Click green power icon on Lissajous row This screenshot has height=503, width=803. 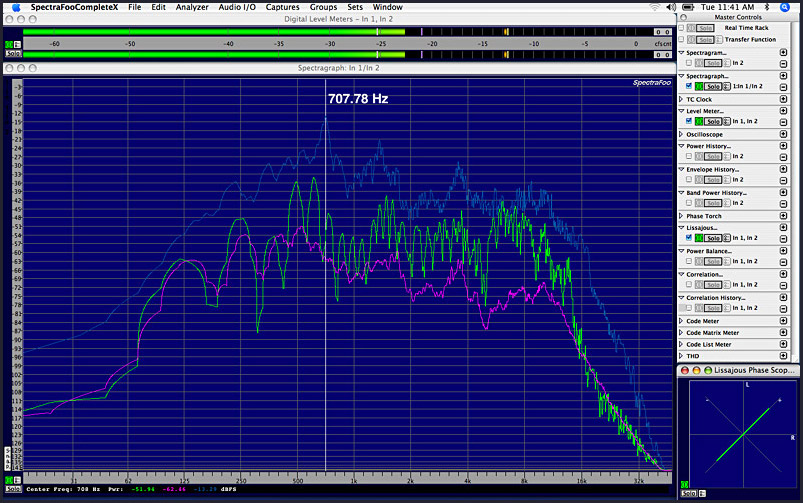pos(699,238)
